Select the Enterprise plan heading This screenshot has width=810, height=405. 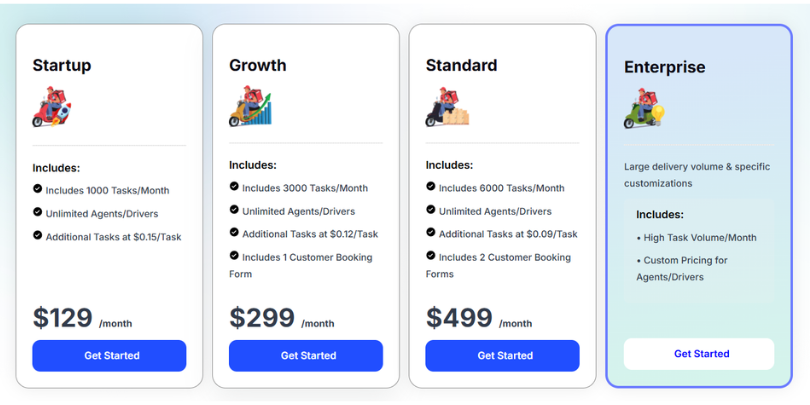click(x=665, y=68)
